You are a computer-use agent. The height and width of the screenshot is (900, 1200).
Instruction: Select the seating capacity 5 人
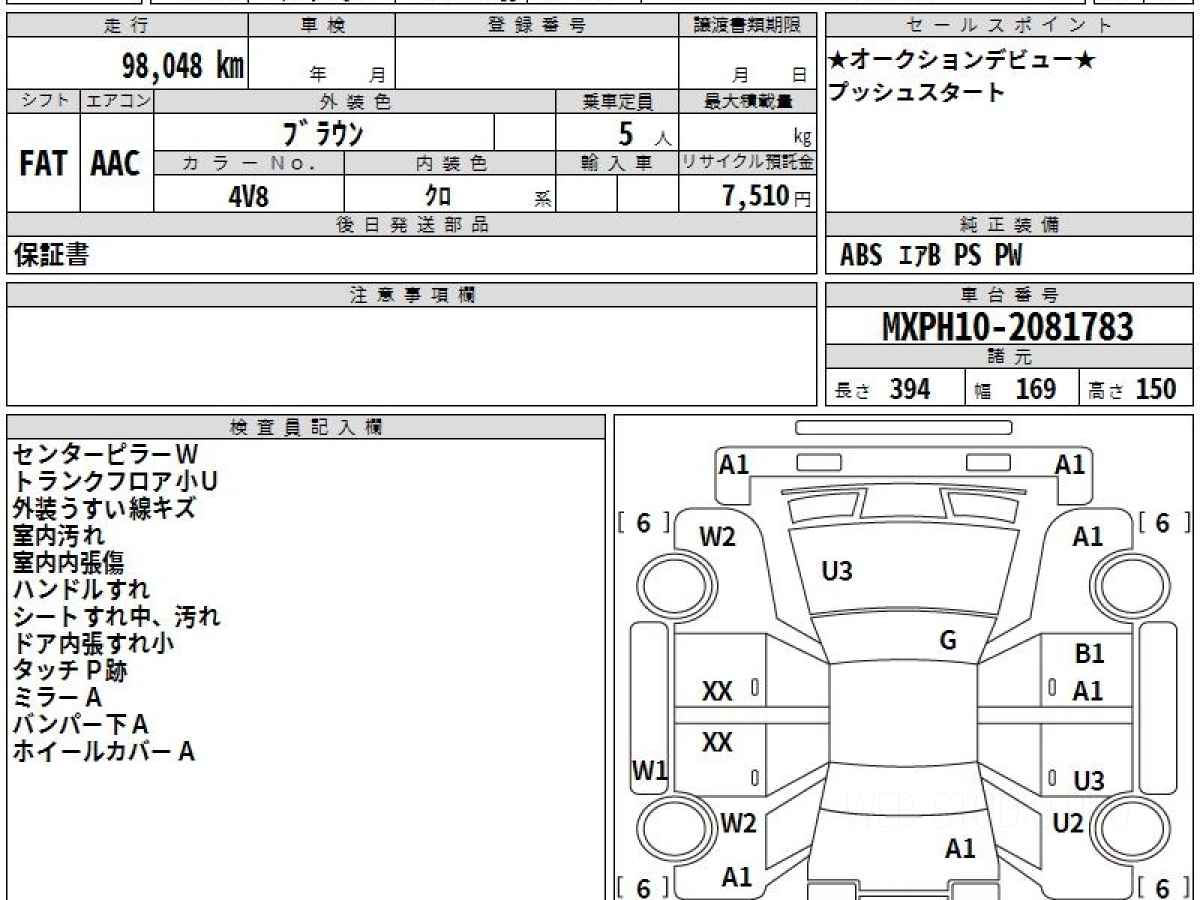[x=643, y=133]
